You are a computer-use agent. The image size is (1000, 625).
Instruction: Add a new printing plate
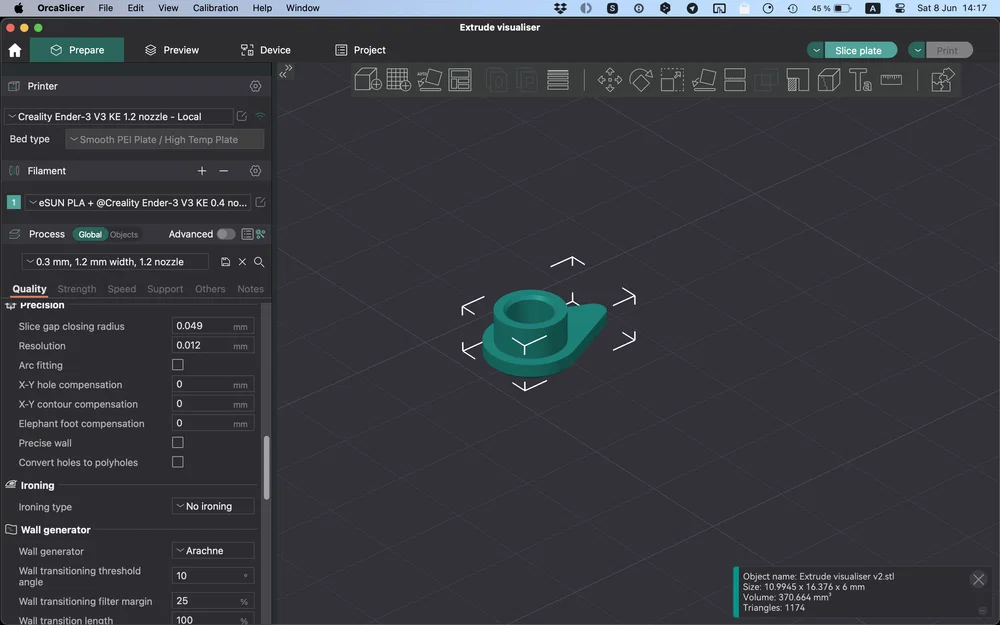coord(398,80)
